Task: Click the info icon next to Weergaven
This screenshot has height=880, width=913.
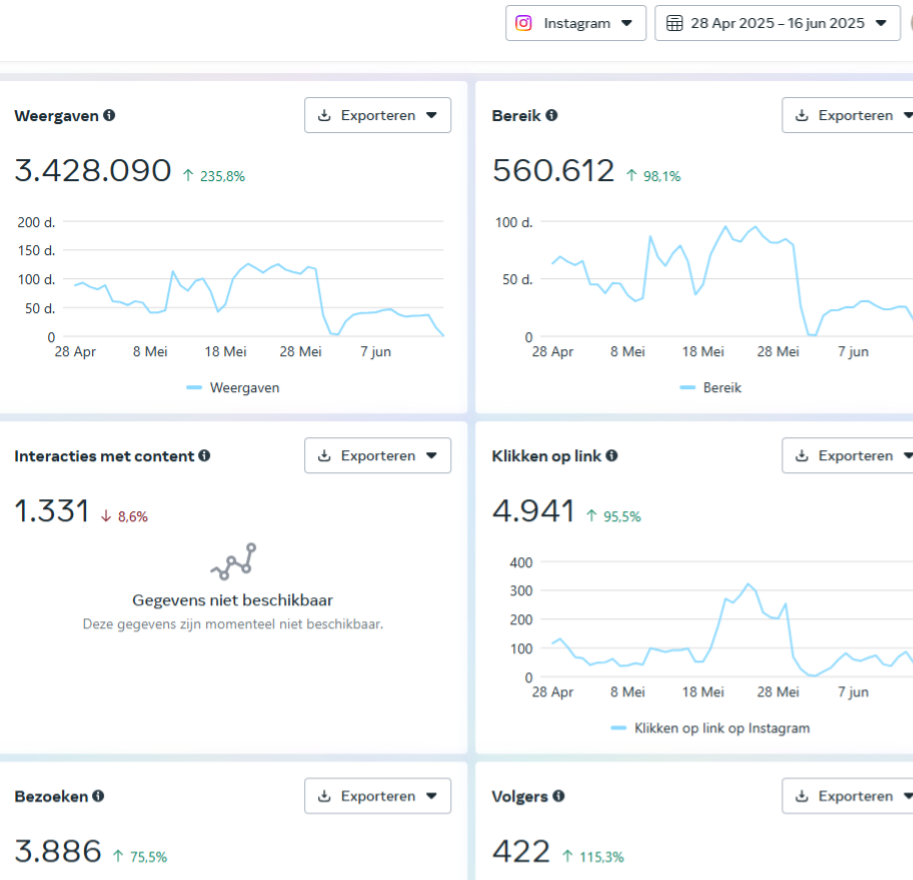Action: [109, 115]
